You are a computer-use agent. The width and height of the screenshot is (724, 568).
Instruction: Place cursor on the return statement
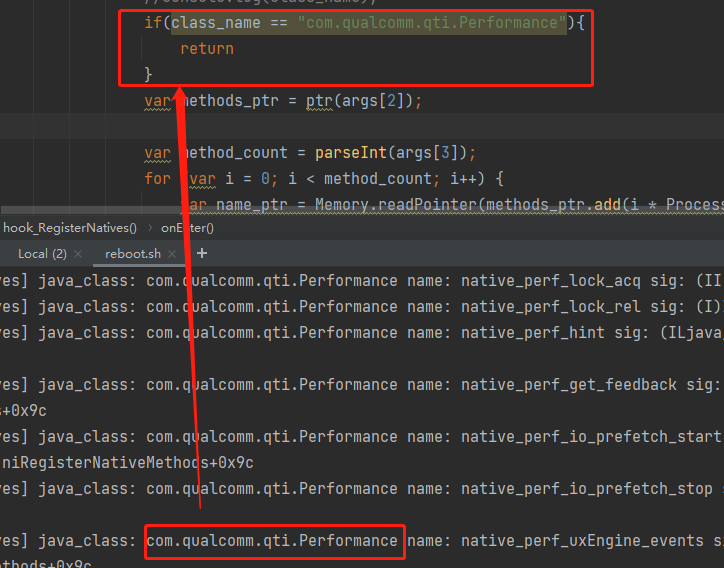[x=207, y=48]
